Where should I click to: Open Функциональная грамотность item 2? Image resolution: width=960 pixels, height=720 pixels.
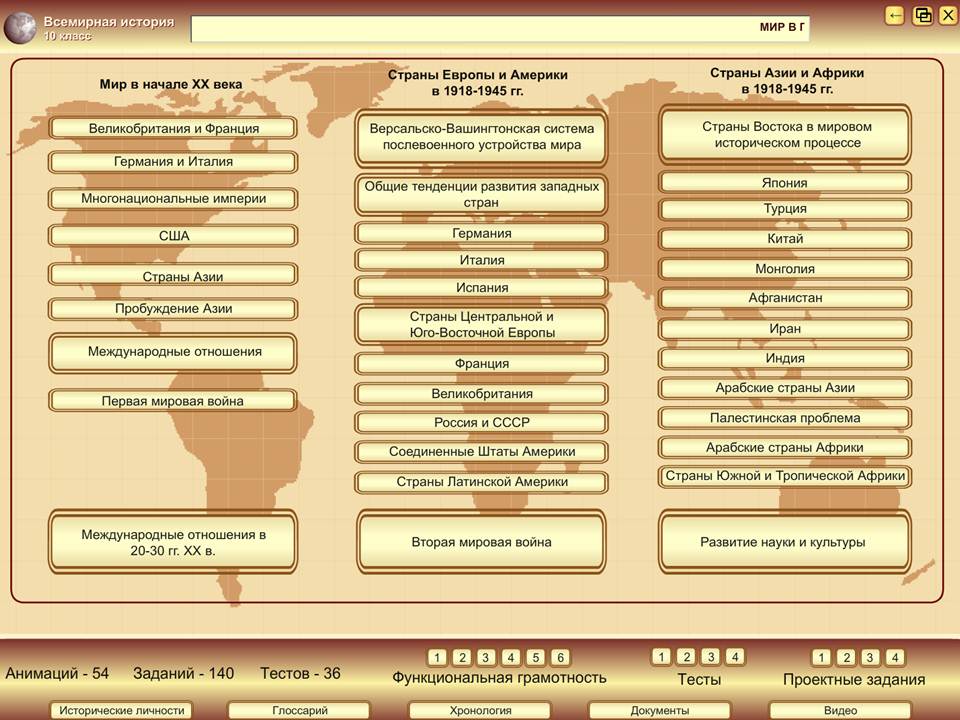click(462, 658)
